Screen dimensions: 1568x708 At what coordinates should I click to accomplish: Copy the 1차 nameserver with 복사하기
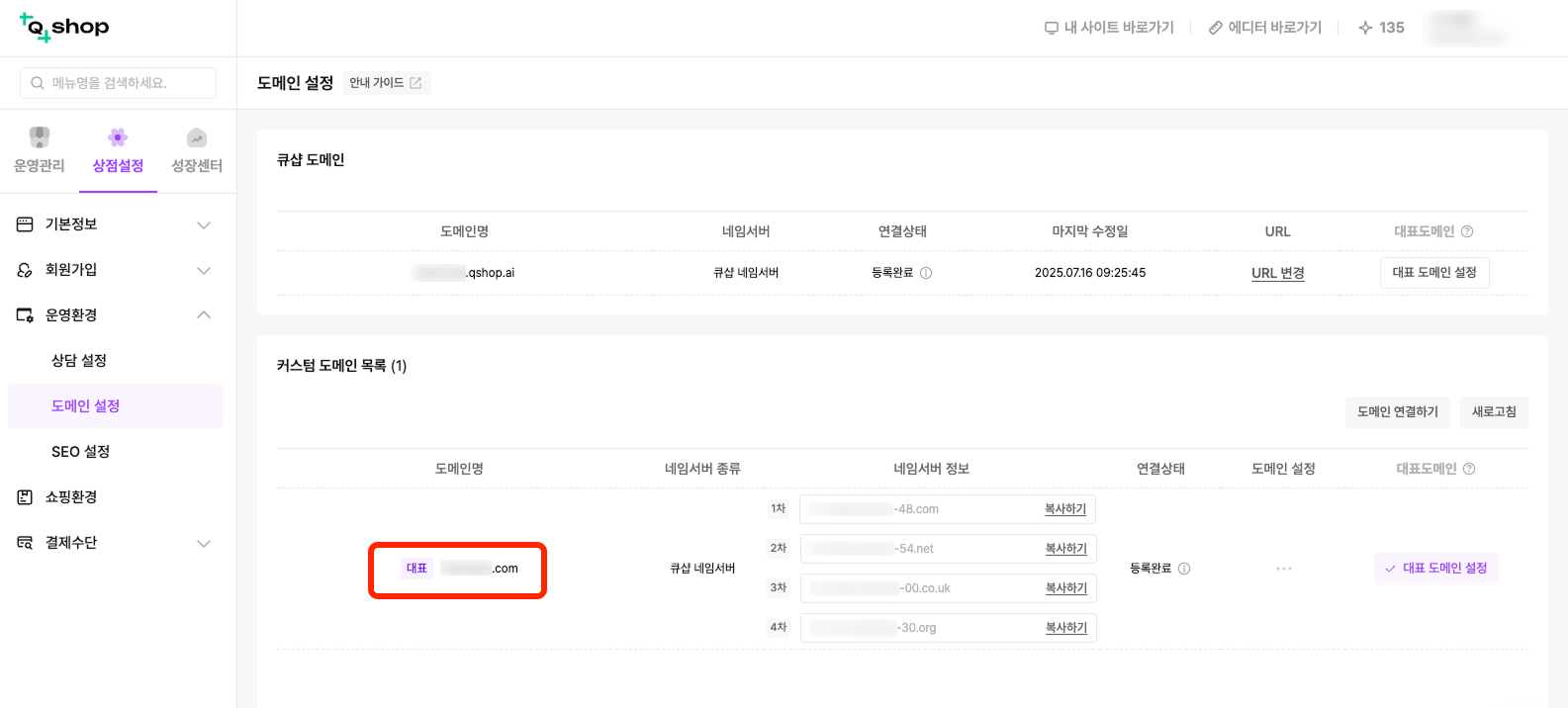point(1064,509)
